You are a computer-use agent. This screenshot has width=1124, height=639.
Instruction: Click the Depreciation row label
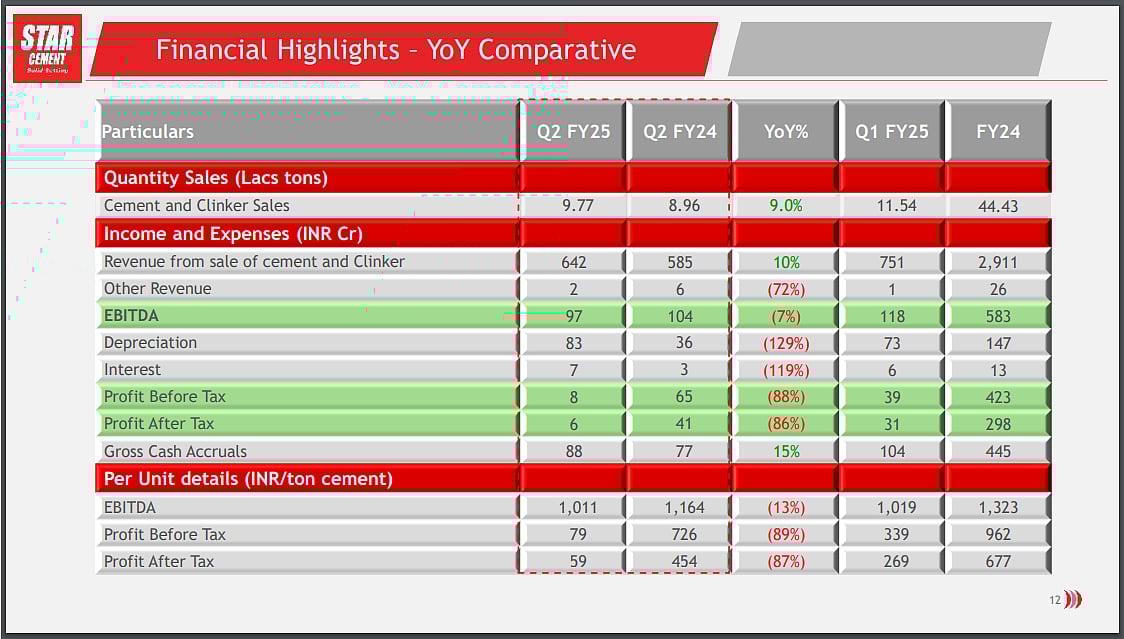click(150, 342)
